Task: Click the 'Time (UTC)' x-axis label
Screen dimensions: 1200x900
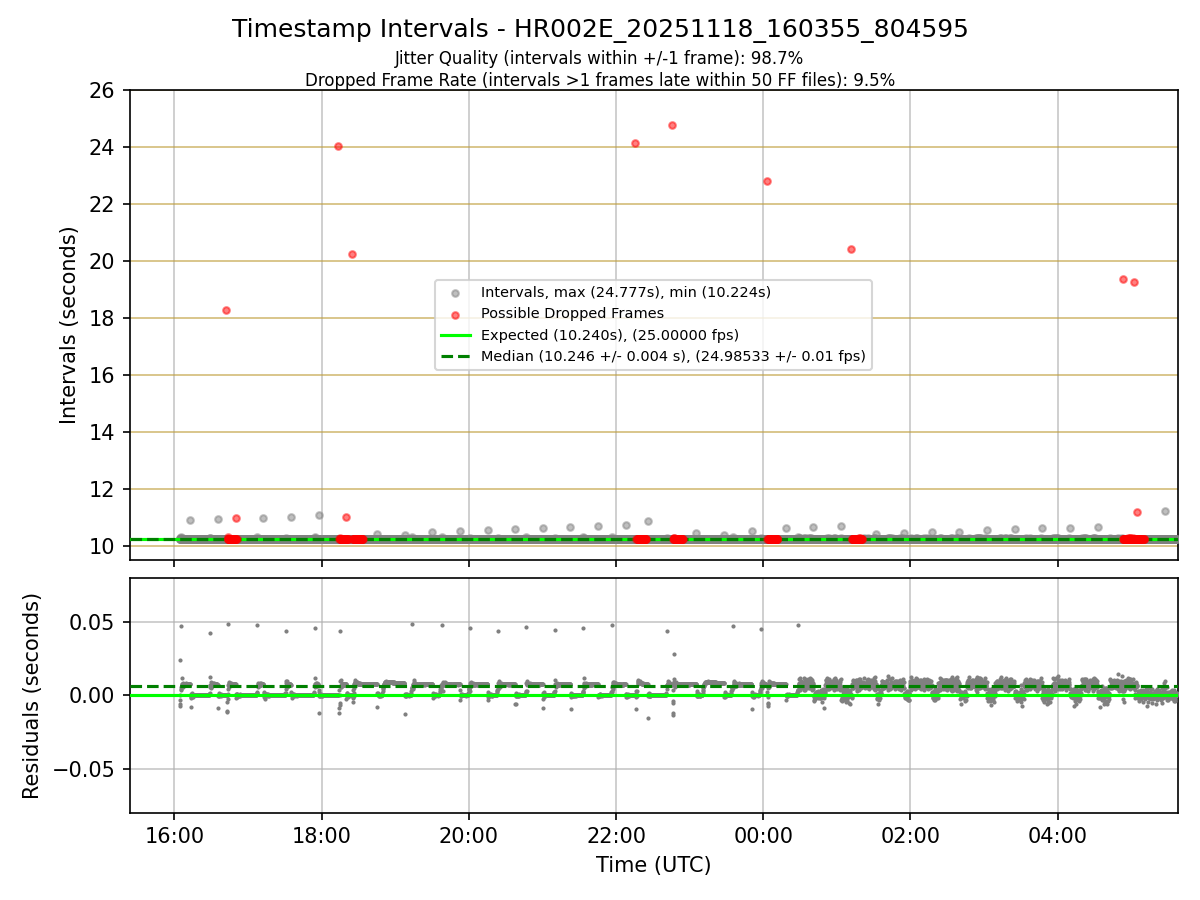Action: 654,865
